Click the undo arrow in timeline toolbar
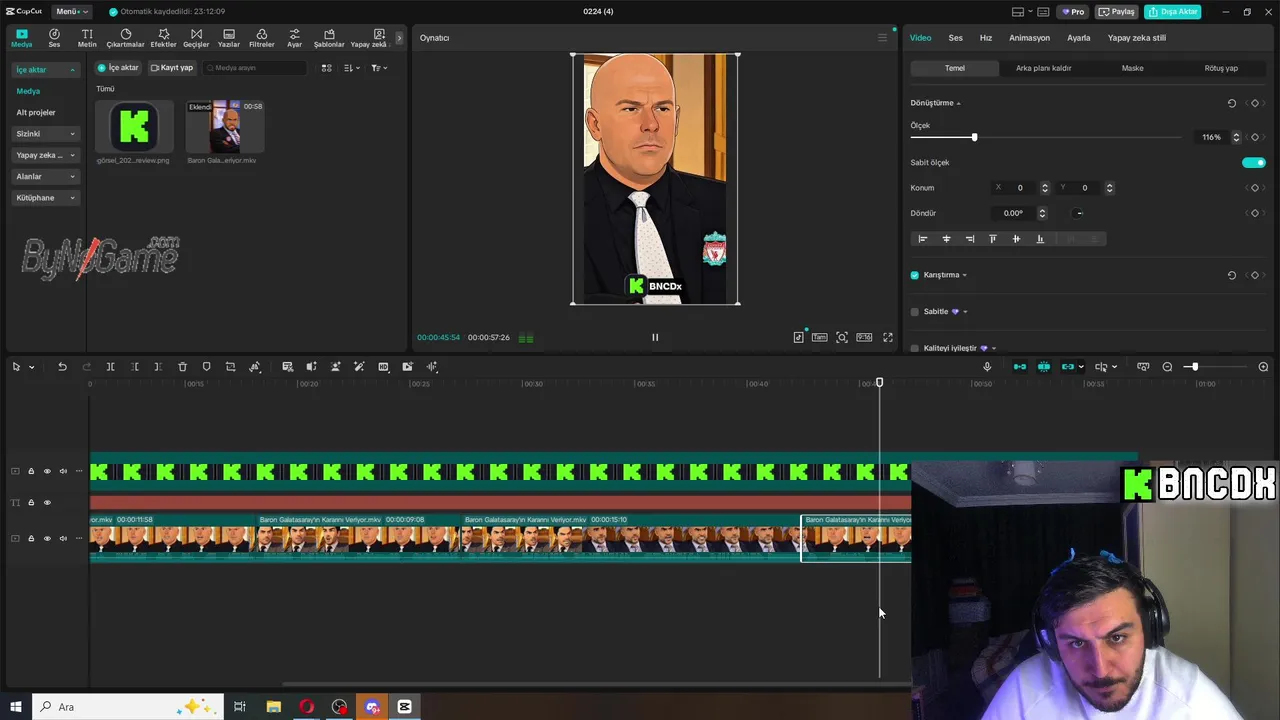The height and width of the screenshot is (720, 1280). pyautogui.click(x=62, y=367)
